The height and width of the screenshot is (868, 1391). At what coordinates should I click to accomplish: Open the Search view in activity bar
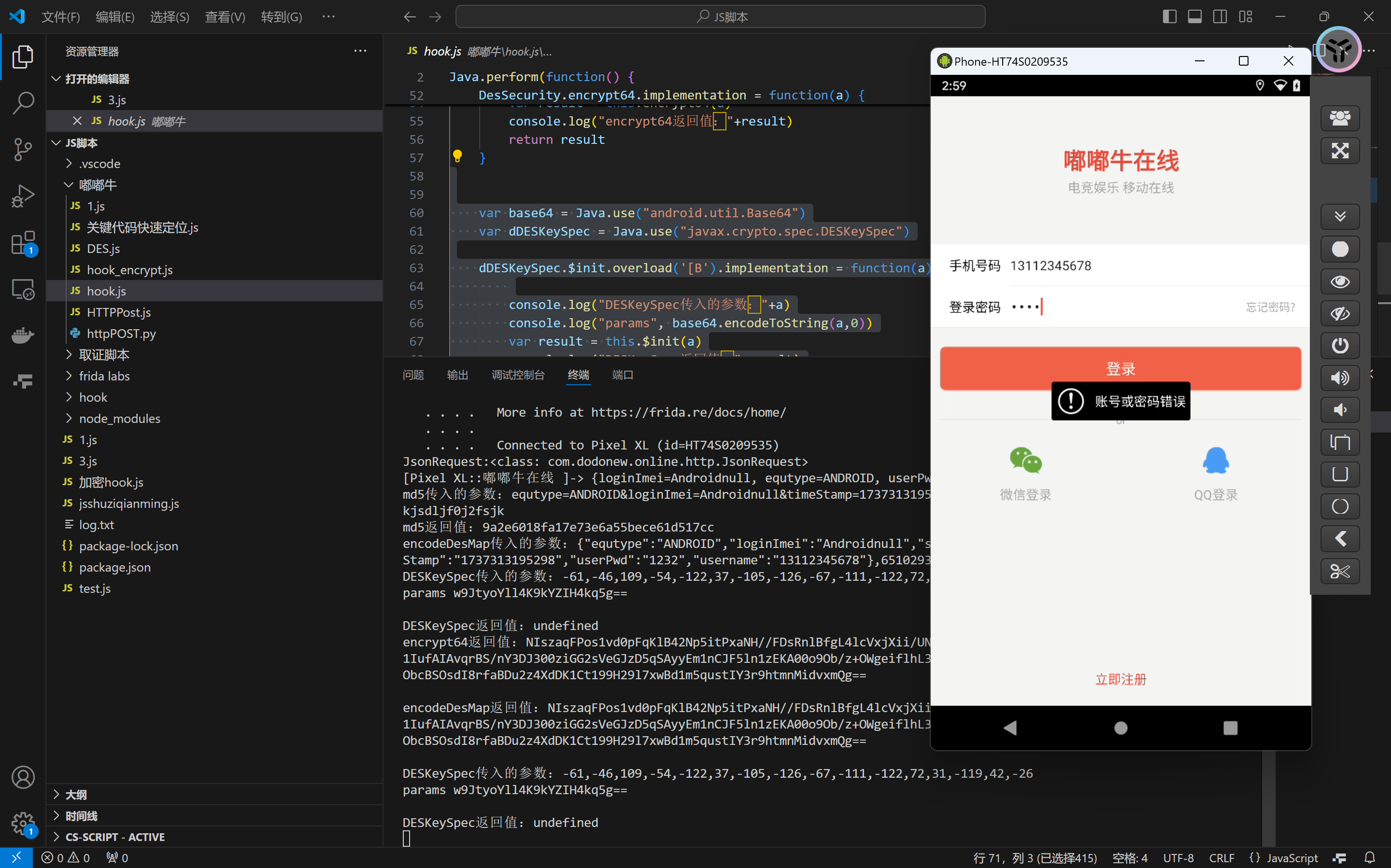tap(23, 103)
